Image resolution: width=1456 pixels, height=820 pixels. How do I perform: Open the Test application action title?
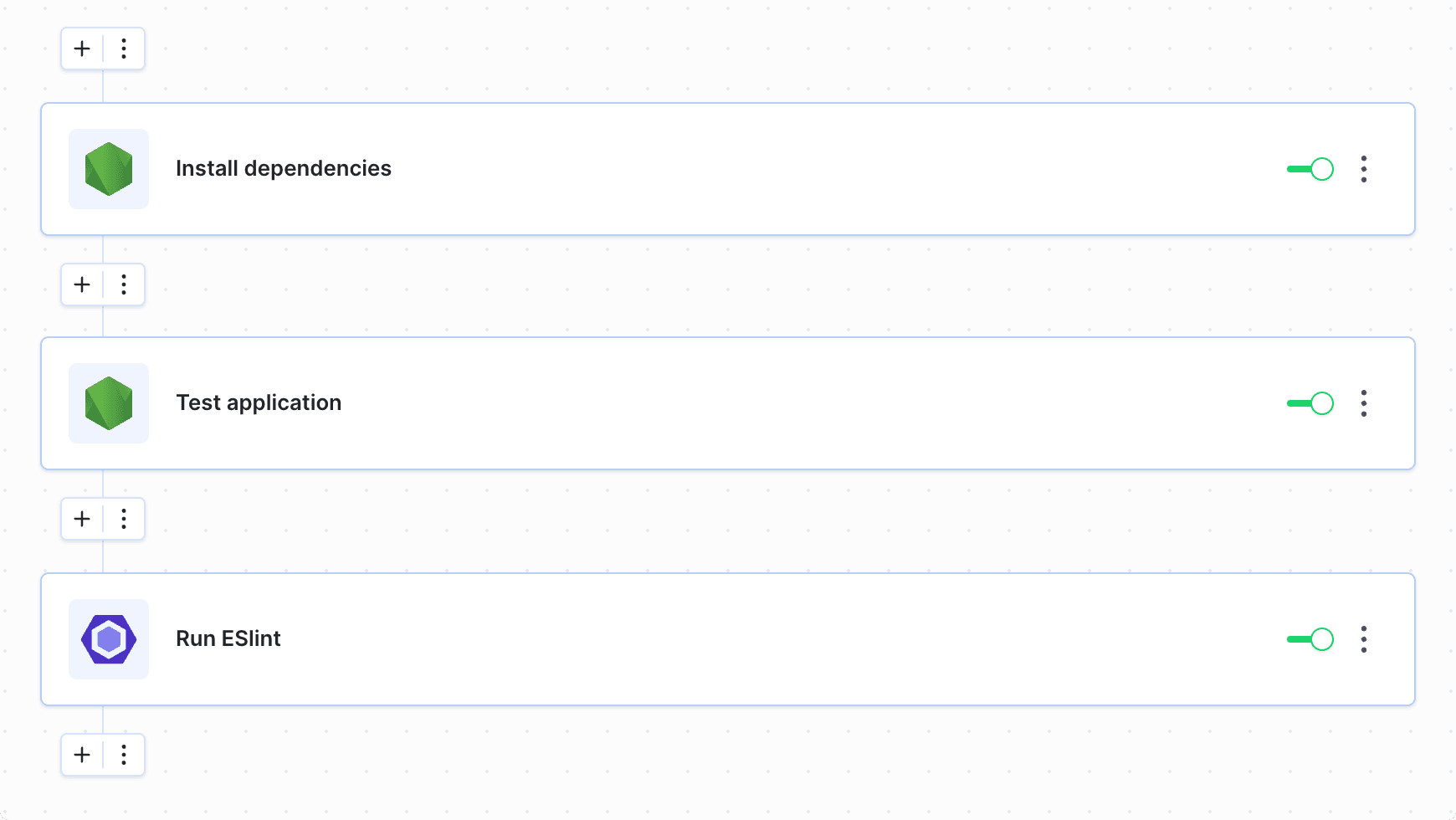pos(259,403)
